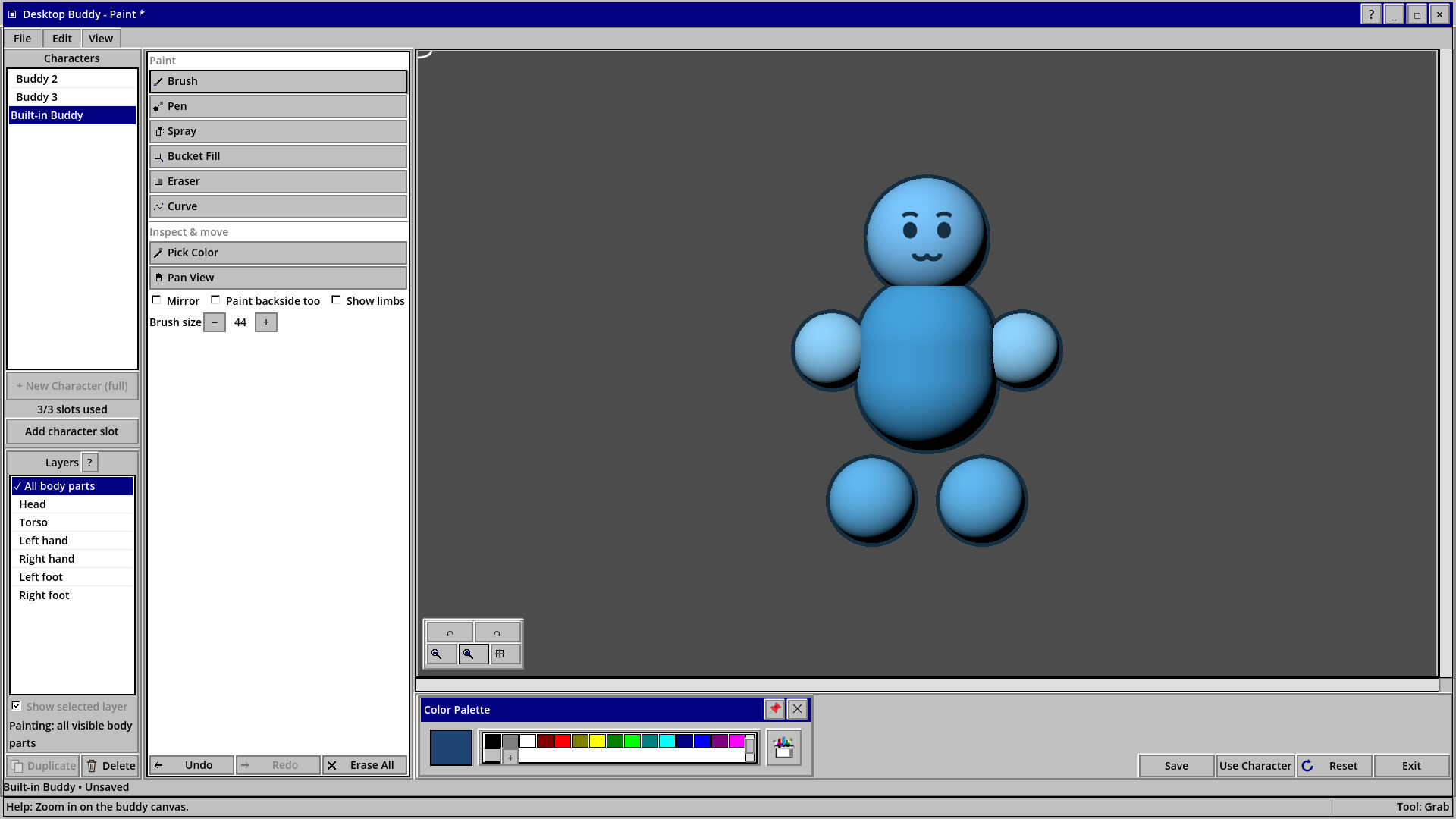Select Buddy 2 in Characters list
The height and width of the screenshot is (819, 1456).
72,79
